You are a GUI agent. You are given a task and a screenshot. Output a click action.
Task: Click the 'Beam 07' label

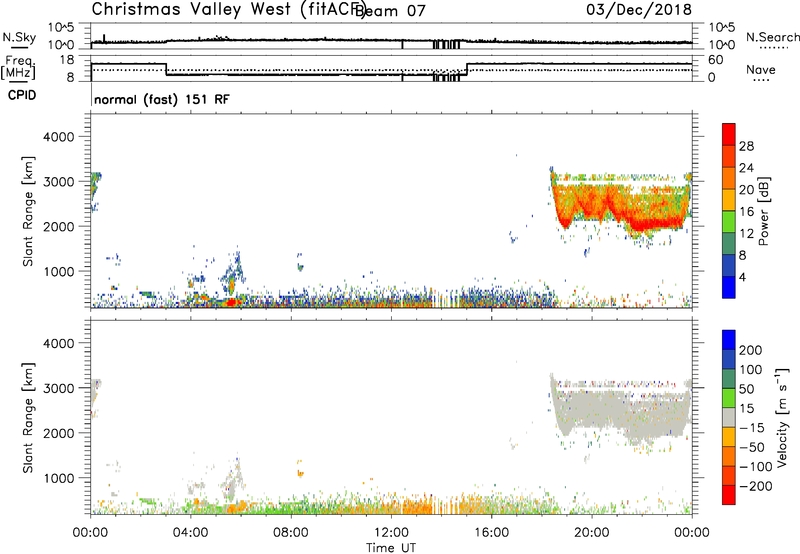[x=390, y=11]
